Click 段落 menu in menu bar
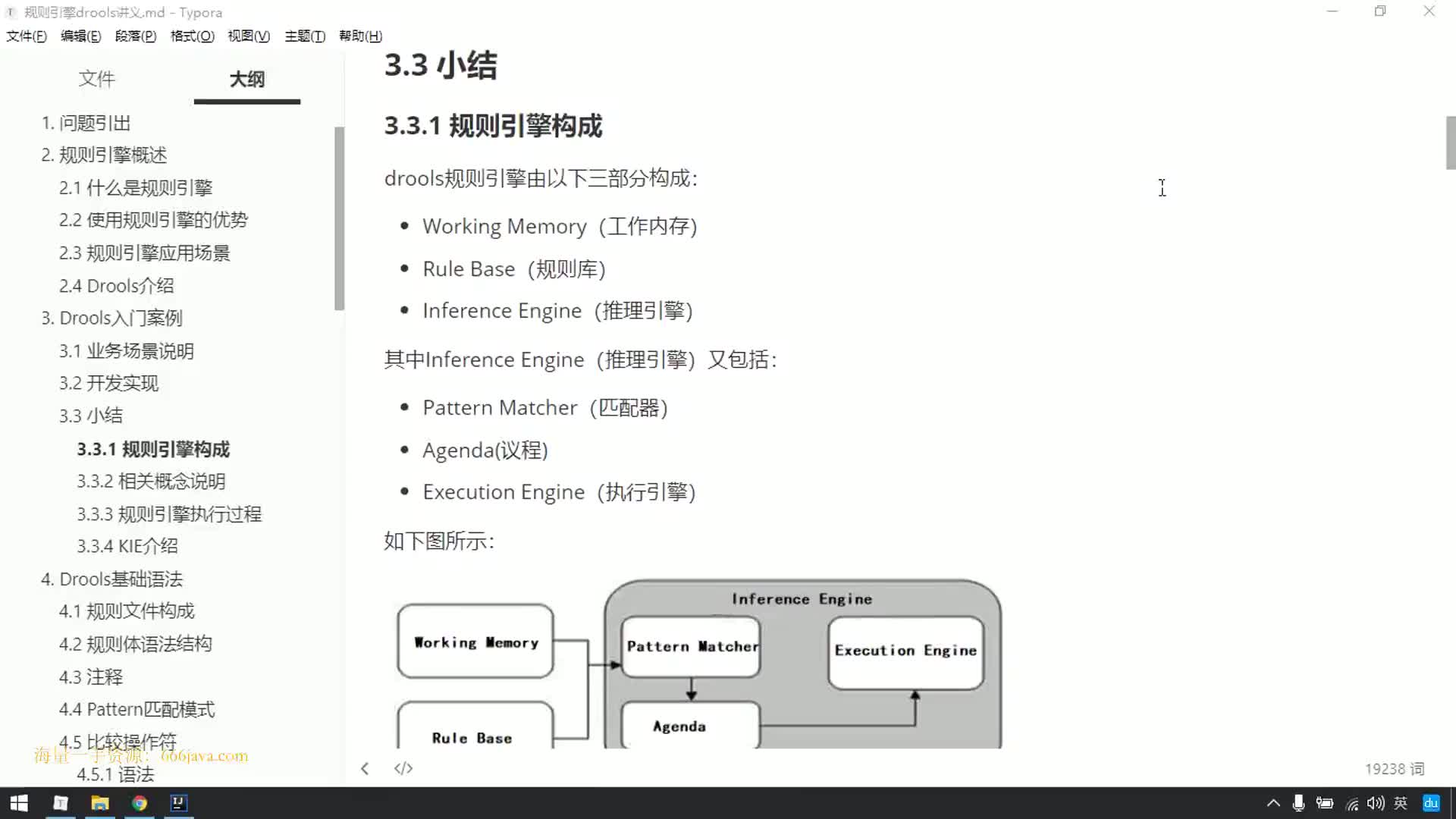The image size is (1456, 819). 135,36
